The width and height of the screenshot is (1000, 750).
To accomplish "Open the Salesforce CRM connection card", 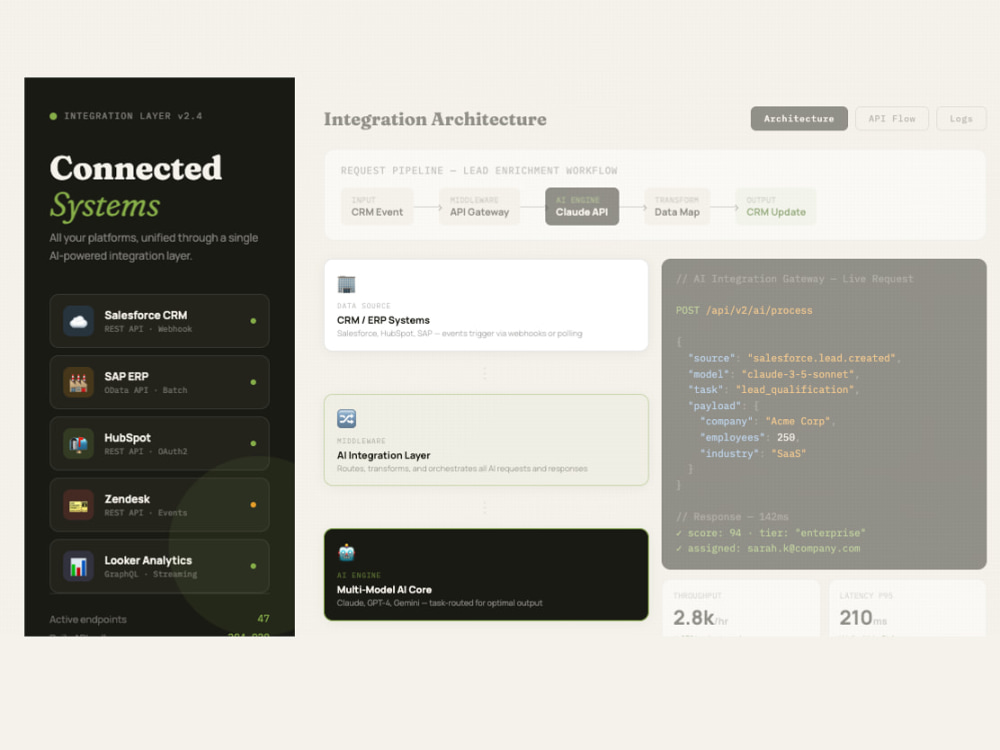I will point(159,321).
